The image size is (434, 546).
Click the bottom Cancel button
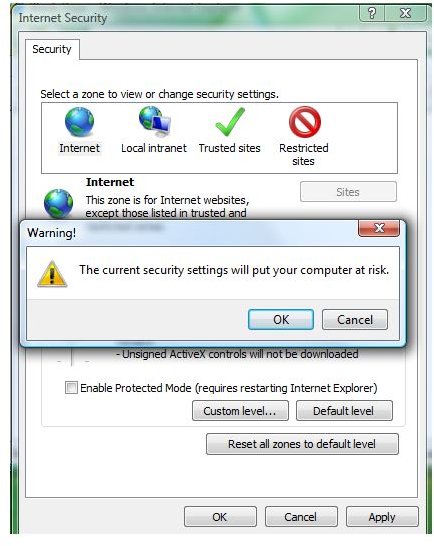click(301, 517)
